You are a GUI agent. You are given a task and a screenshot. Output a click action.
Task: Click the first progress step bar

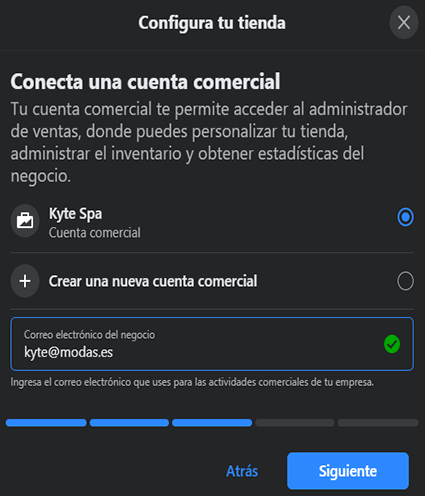pyautogui.click(x=46, y=423)
